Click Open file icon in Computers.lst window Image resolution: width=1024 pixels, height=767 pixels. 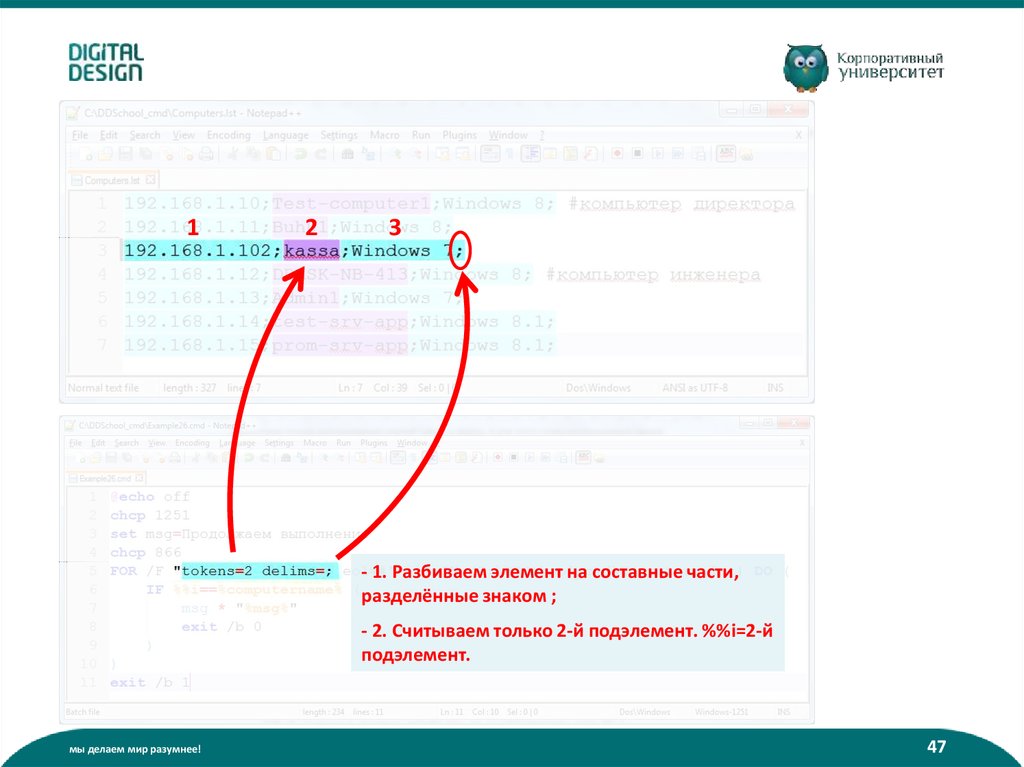click(x=106, y=154)
